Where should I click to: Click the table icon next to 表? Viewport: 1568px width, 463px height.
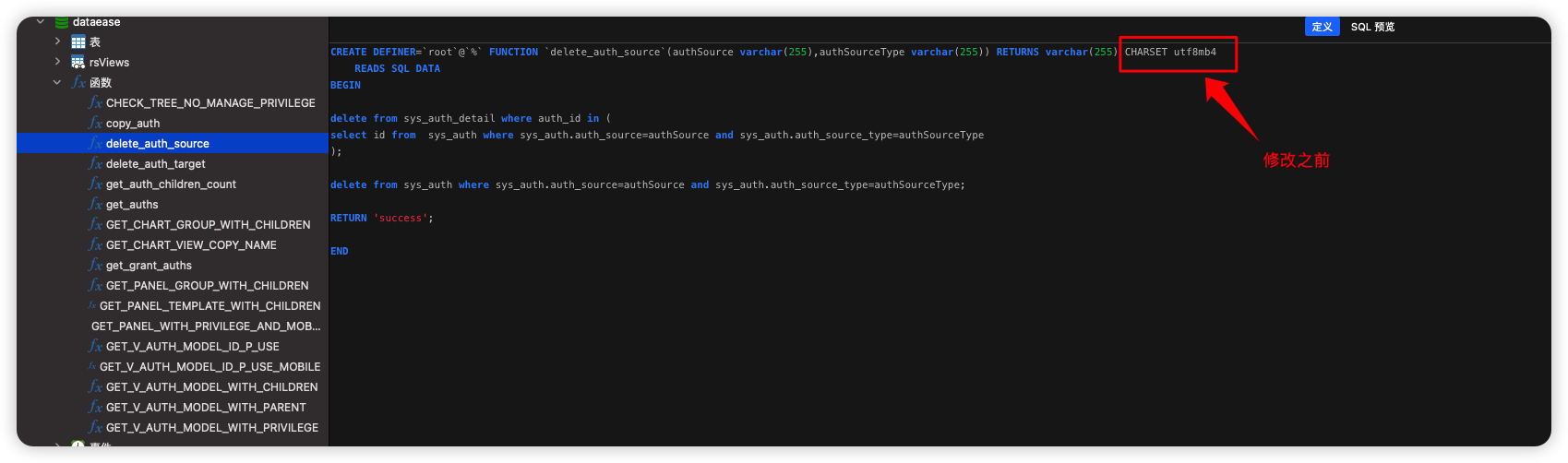point(78,42)
